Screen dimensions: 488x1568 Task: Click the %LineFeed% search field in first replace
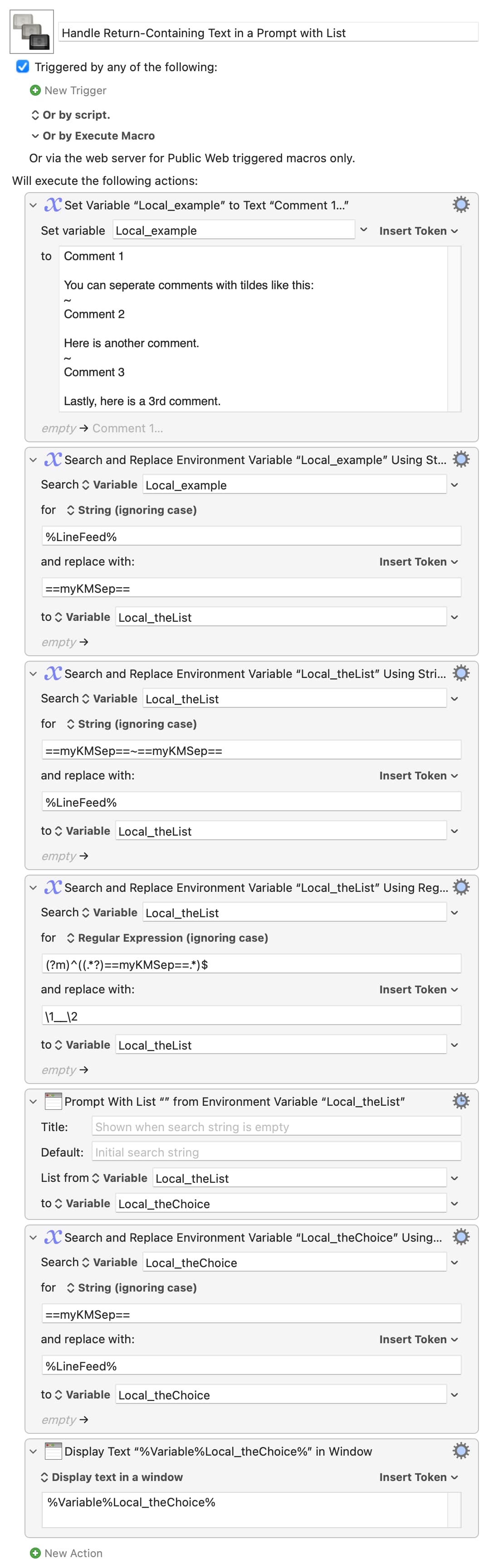[x=251, y=536]
